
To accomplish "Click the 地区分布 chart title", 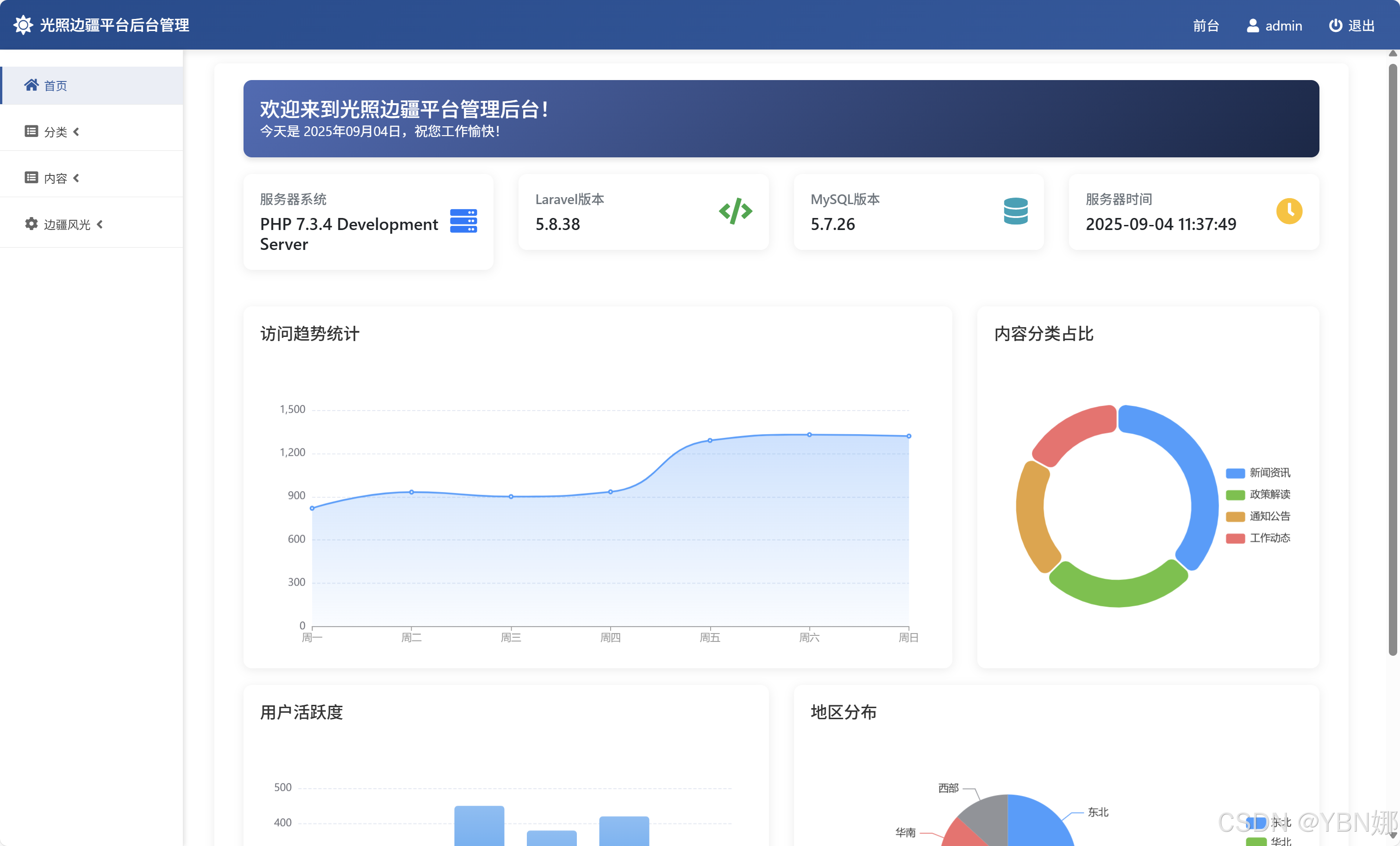I will [x=844, y=712].
